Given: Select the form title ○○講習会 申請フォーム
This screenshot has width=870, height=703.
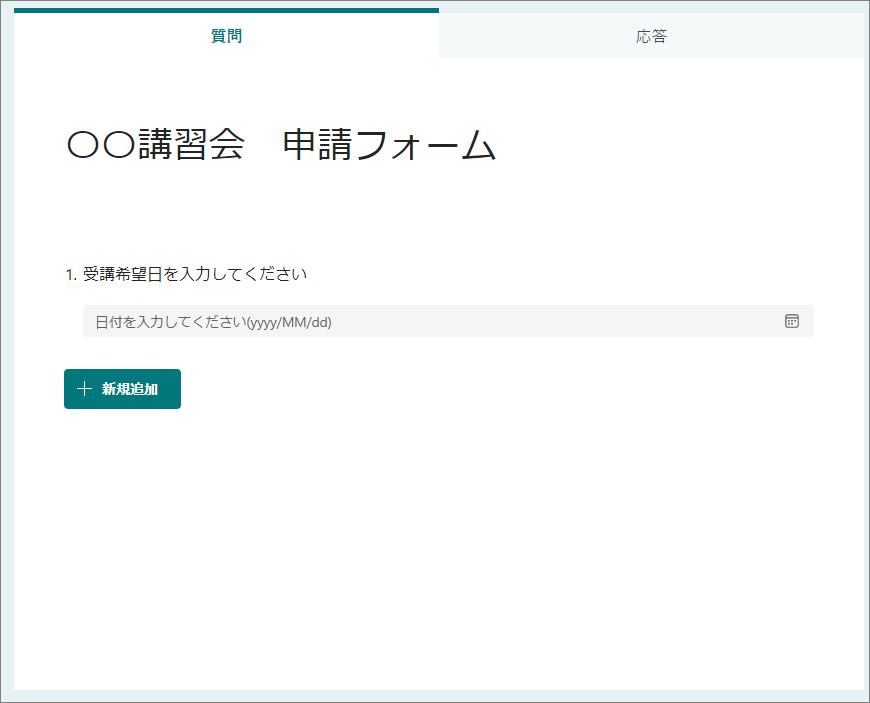Looking at the screenshot, I should click(x=281, y=145).
